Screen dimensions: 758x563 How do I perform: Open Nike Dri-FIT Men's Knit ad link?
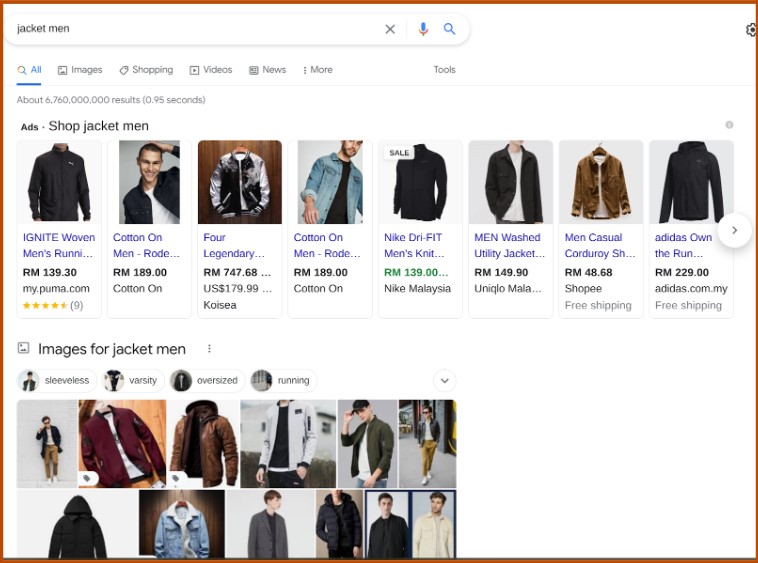414,245
